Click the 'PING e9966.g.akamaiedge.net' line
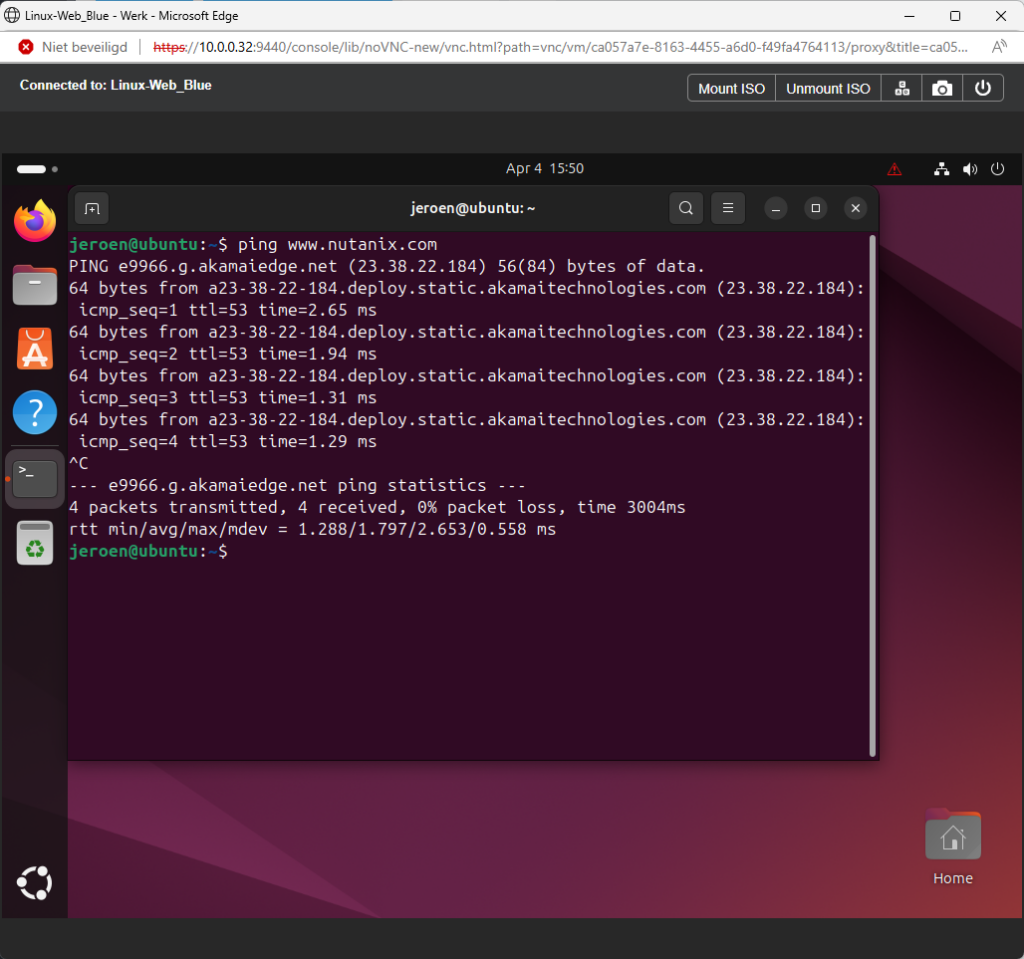The image size is (1024, 959). click(387, 267)
